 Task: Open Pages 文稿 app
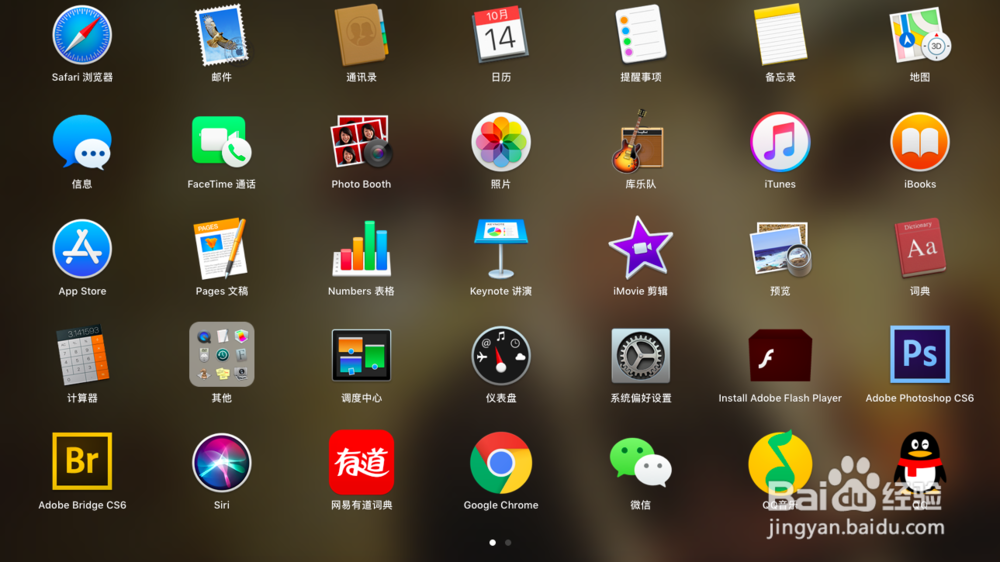[x=221, y=249]
